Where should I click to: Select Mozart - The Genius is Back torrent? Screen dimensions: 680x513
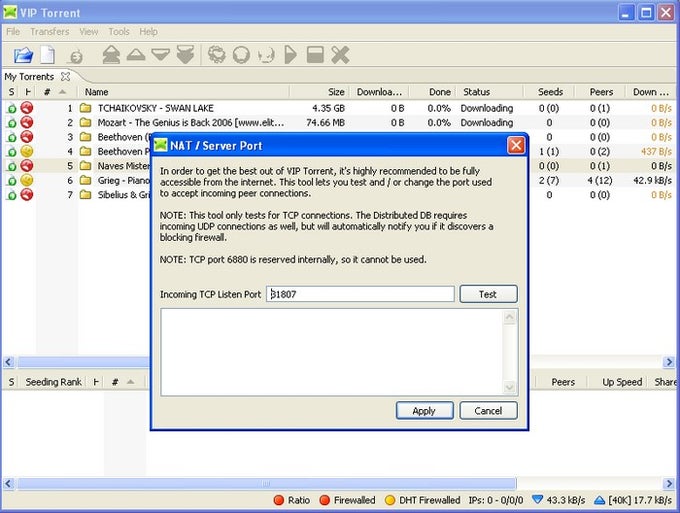[x=191, y=123]
